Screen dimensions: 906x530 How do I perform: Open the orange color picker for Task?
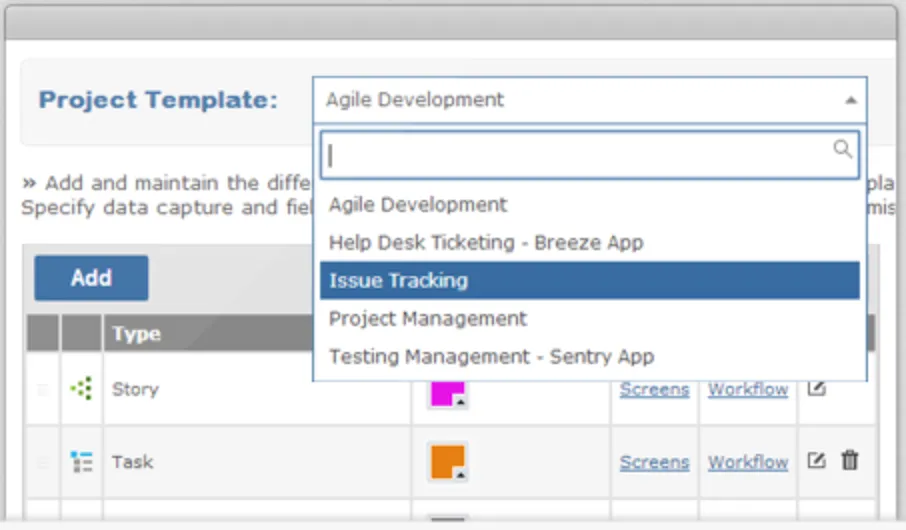pyautogui.click(x=447, y=462)
